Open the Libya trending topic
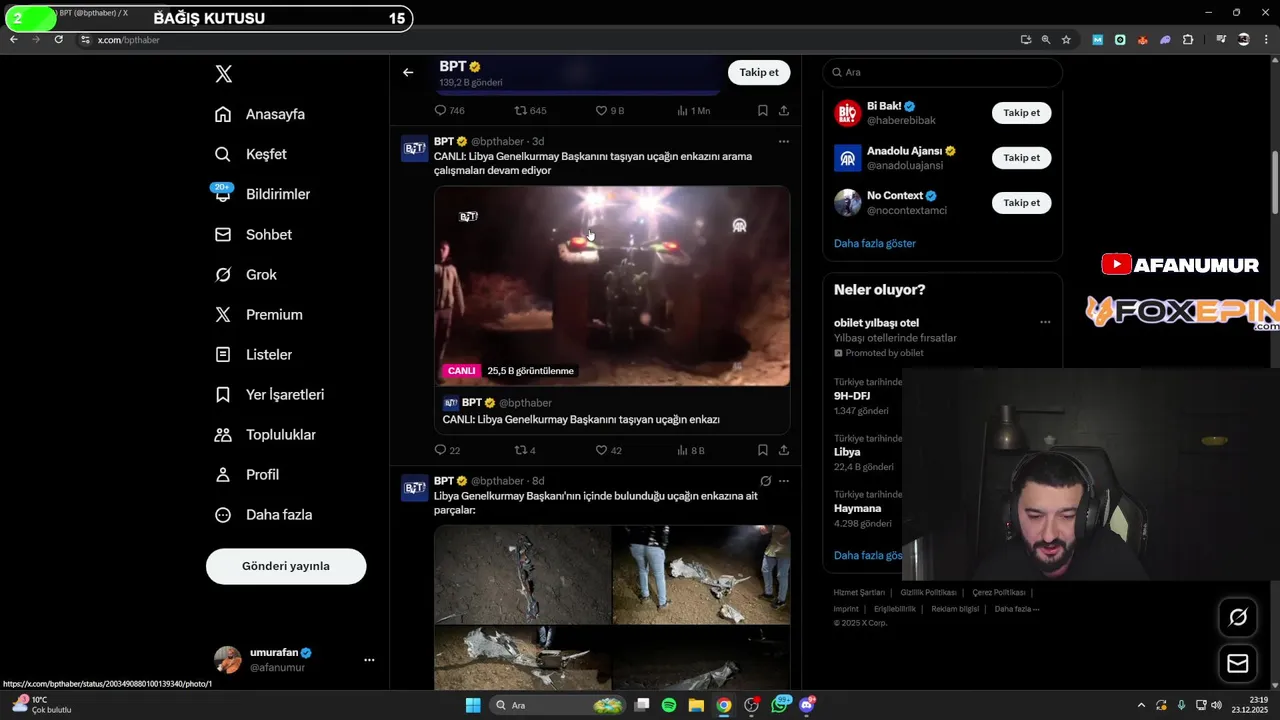 [x=847, y=452]
